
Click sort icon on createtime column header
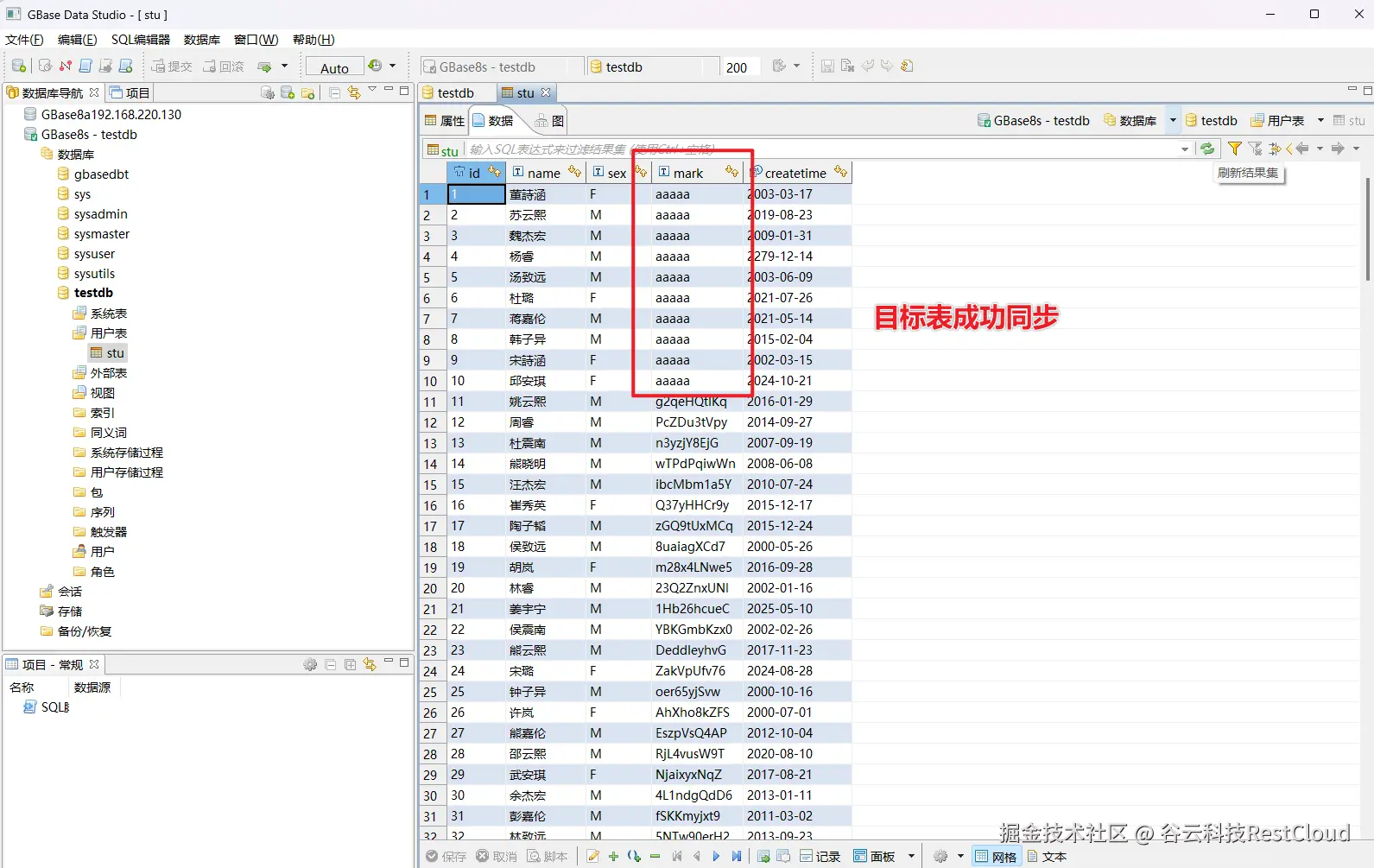pyautogui.click(x=841, y=172)
